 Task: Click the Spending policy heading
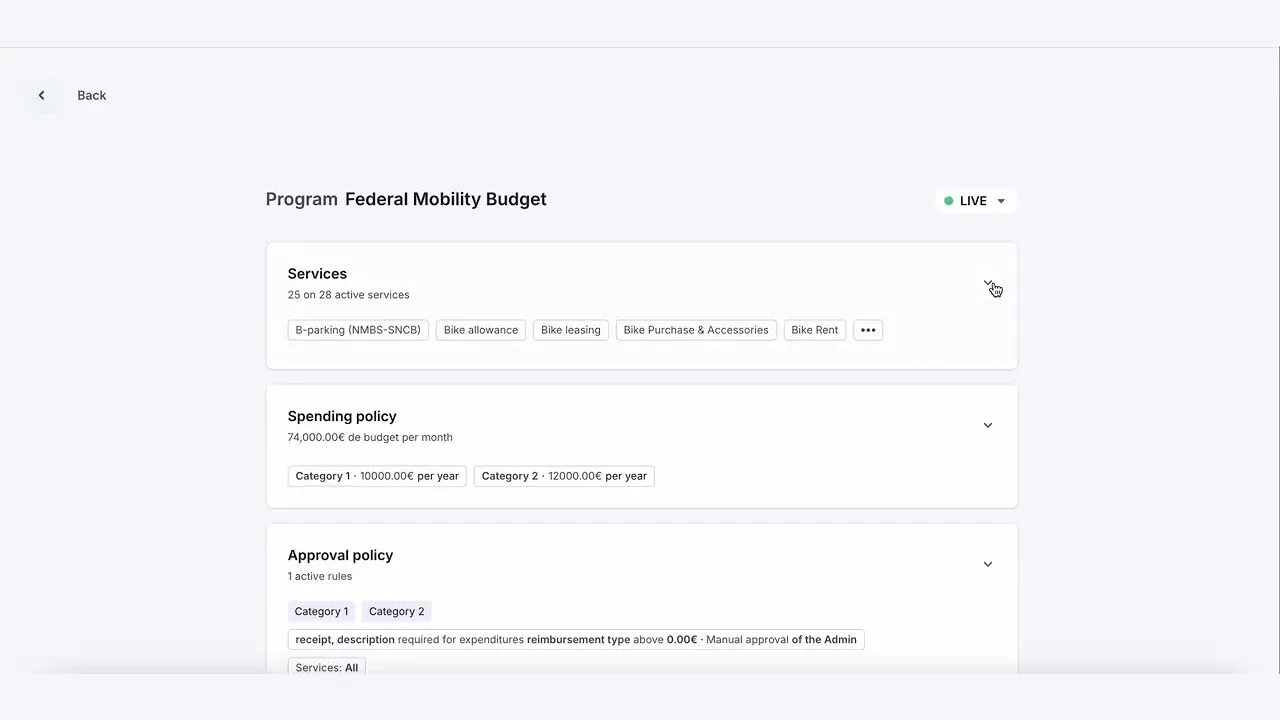pyautogui.click(x=342, y=416)
